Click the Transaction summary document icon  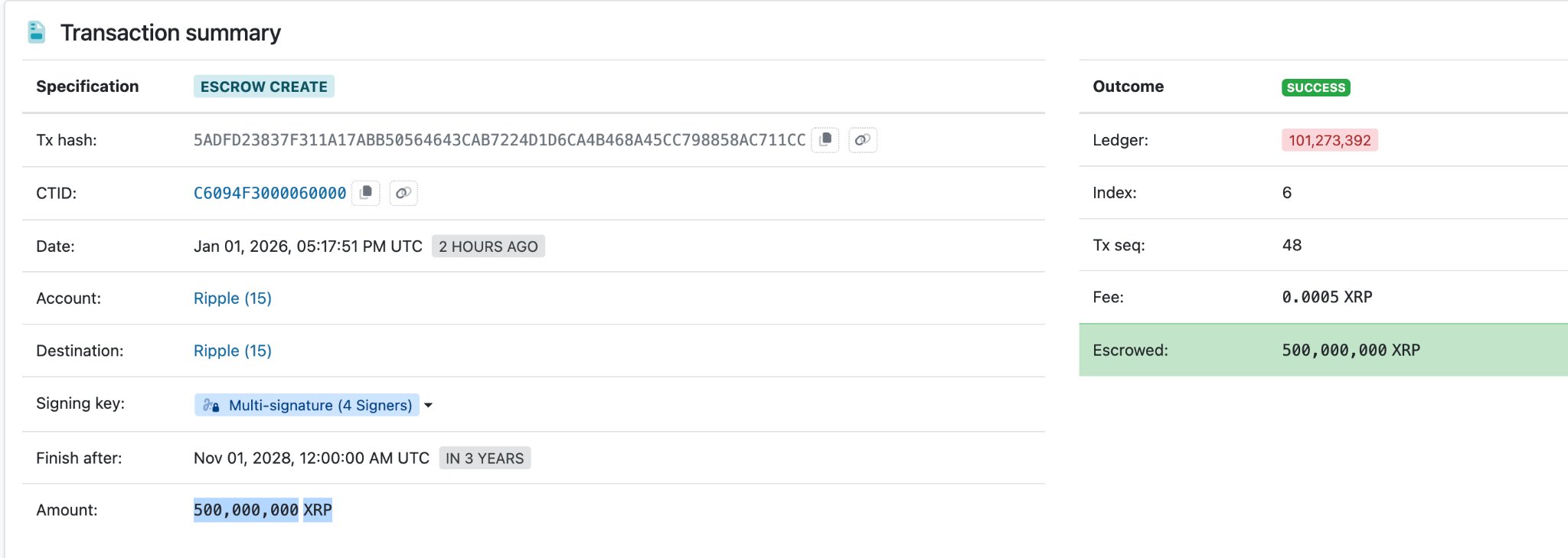coord(36,32)
